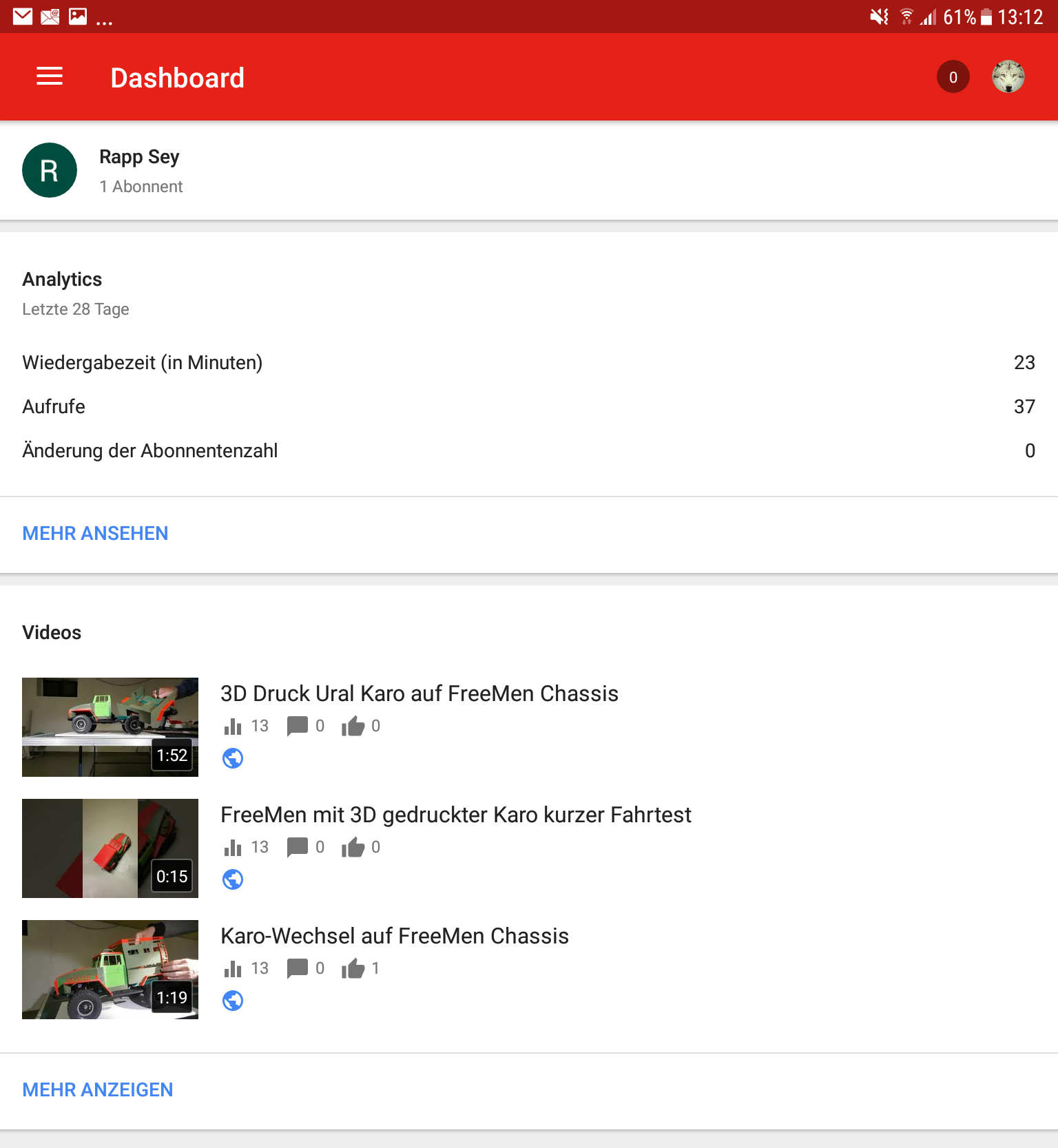Tap comments icon on Karo-Wechsel video
The height and width of the screenshot is (1148, 1058).
pos(297,968)
